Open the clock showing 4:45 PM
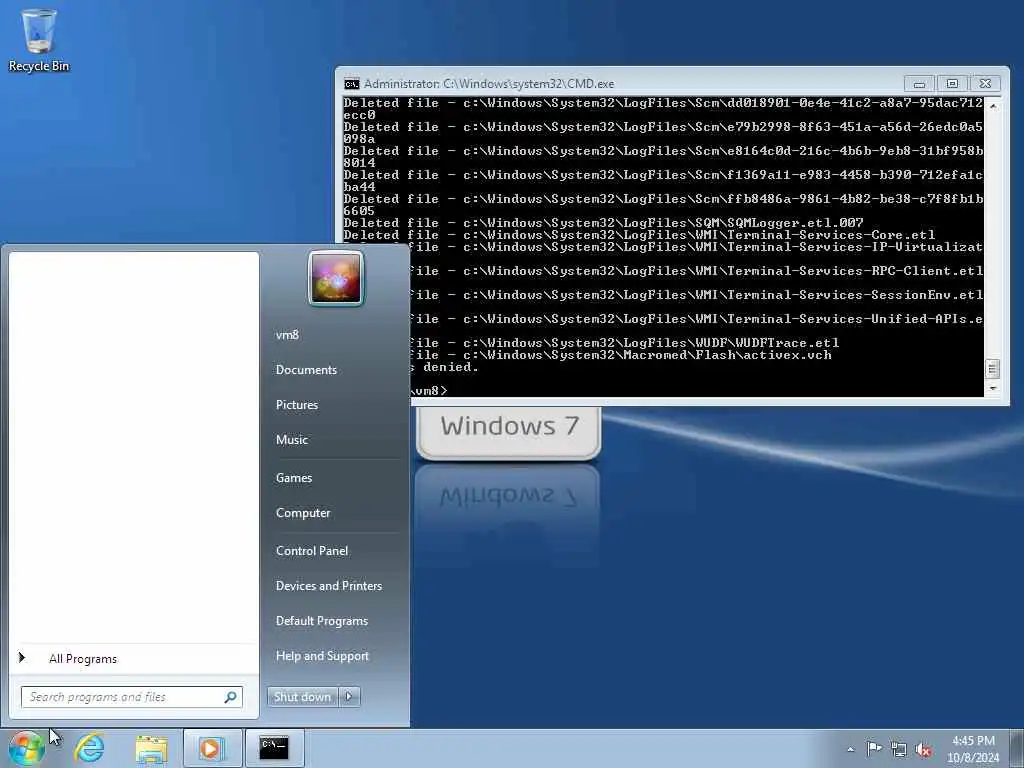The height and width of the screenshot is (768, 1024). click(973, 749)
